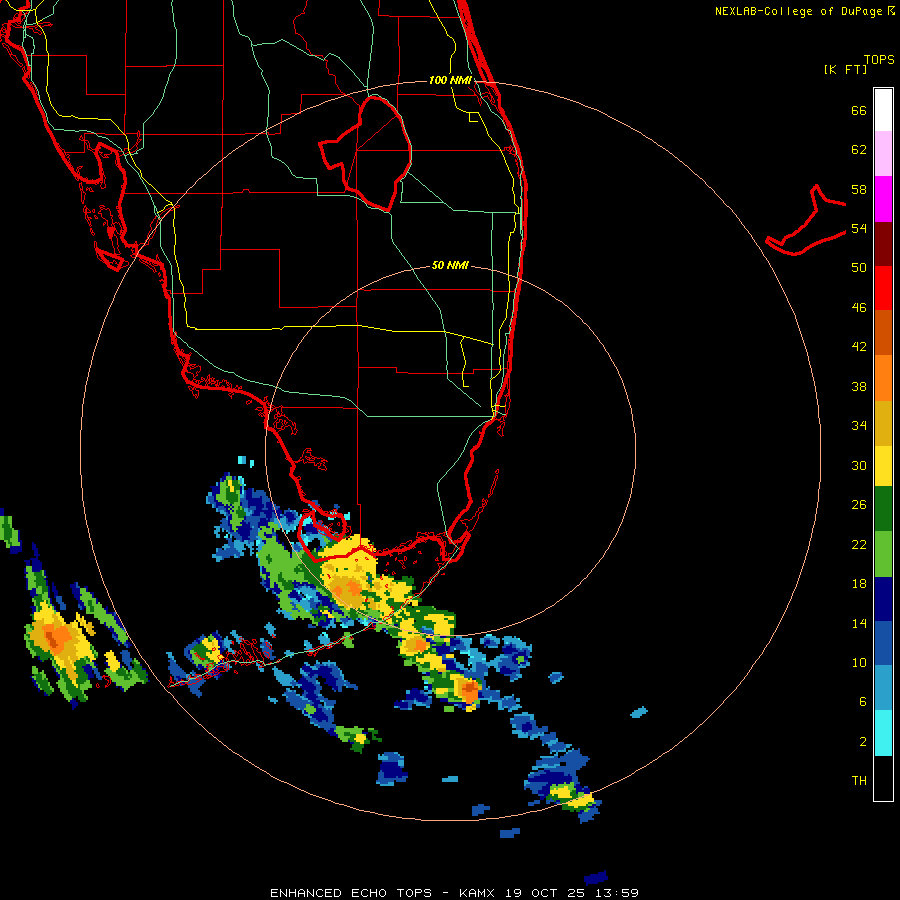Click the 100 NMI range ring label
Viewport: 900px width, 900px height.
pos(450,80)
